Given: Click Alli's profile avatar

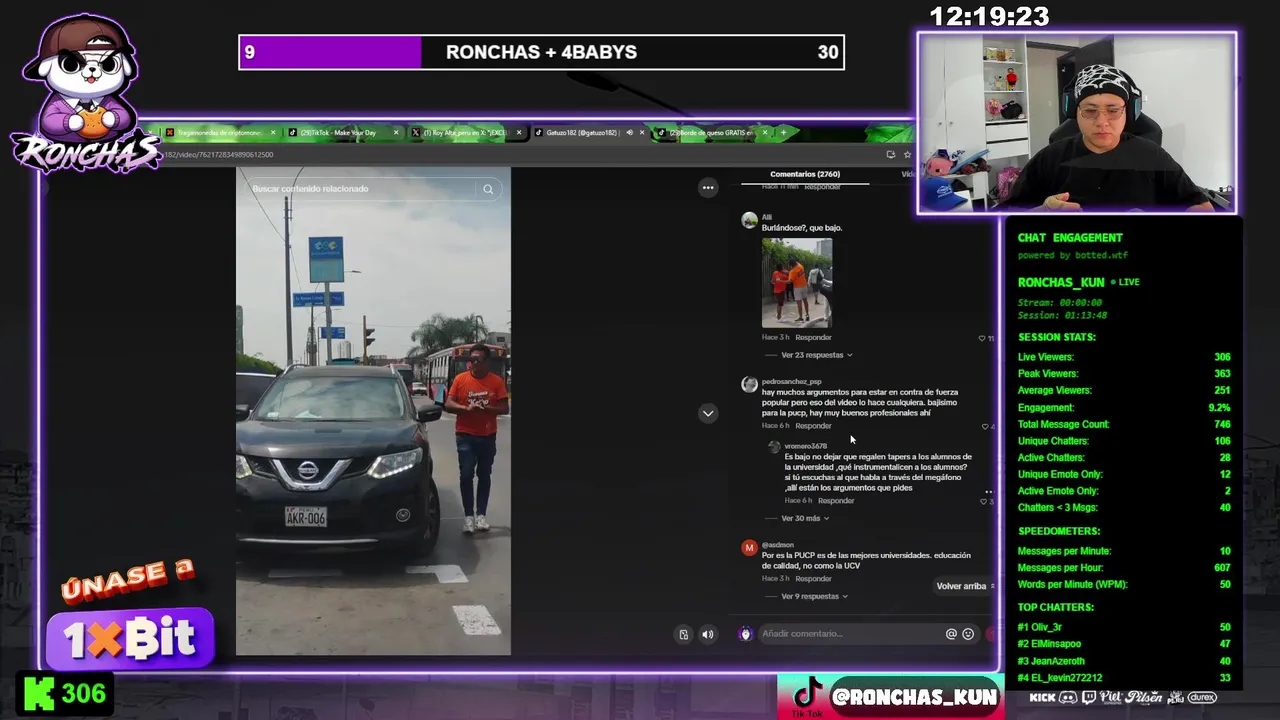Looking at the screenshot, I should 749,221.
